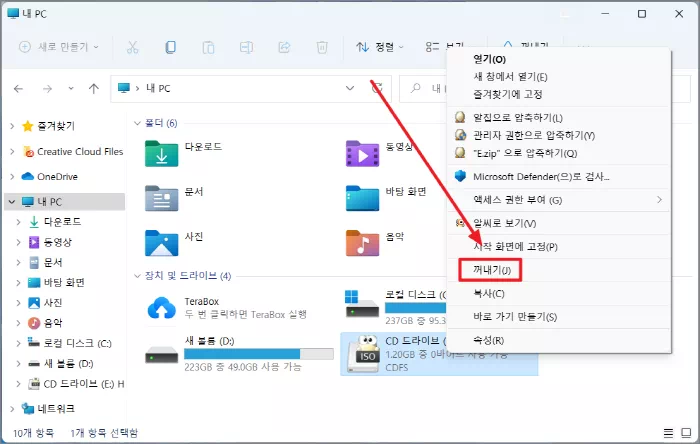Screen dimensions: 700x444
Task: Select the 음악 folder icon in main pane
Action: tap(362, 243)
